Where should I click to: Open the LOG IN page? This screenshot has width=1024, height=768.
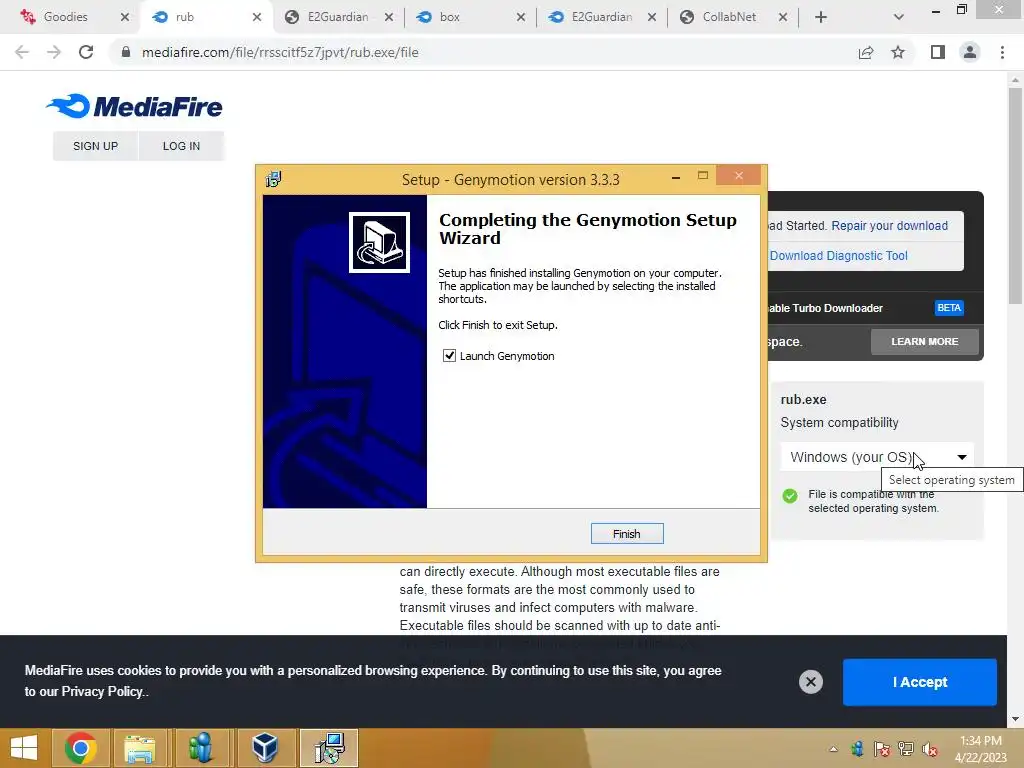pyautogui.click(x=181, y=146)
